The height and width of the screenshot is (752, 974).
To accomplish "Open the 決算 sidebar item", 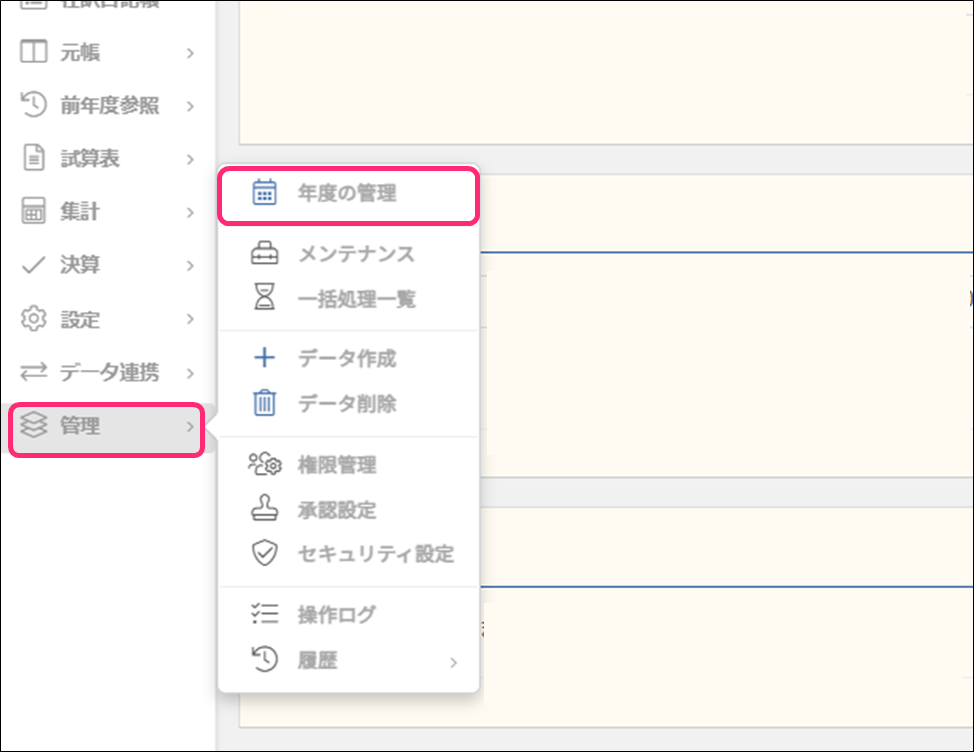I will (x=80, y=266).
